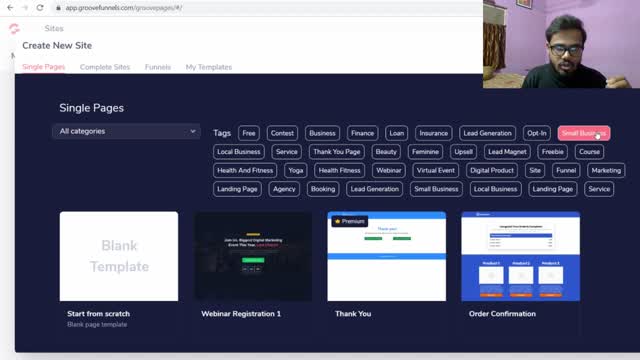This screenshot has height=360, width=640.
Task: Click the browser forward arrow
Action: (25, 7)
